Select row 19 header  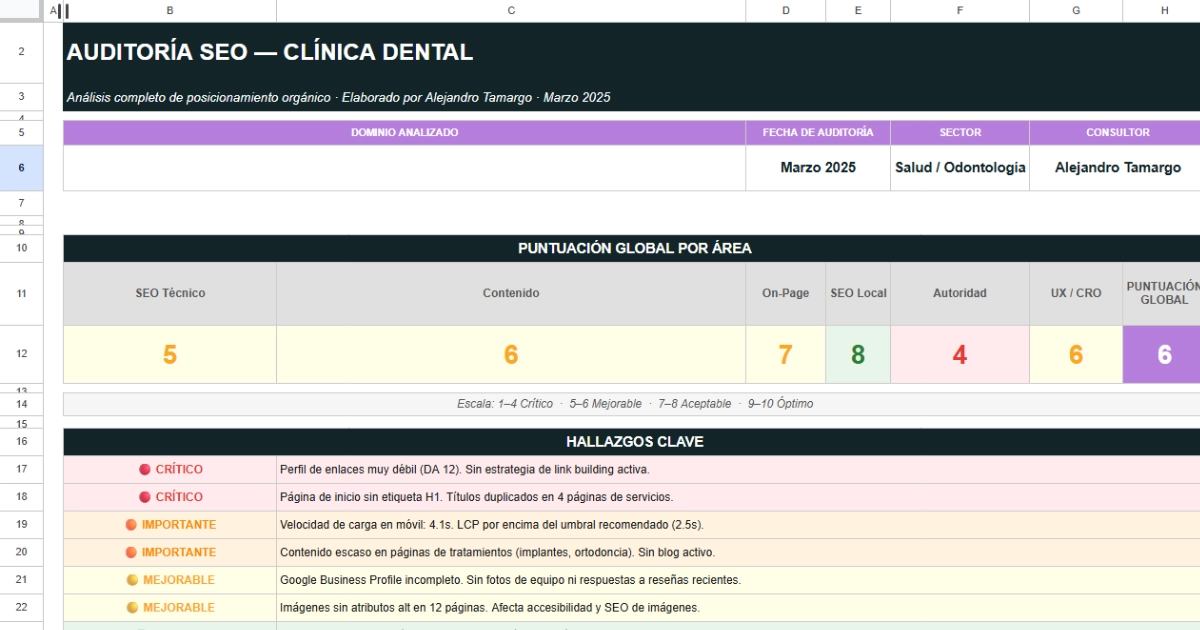[21, 524]
